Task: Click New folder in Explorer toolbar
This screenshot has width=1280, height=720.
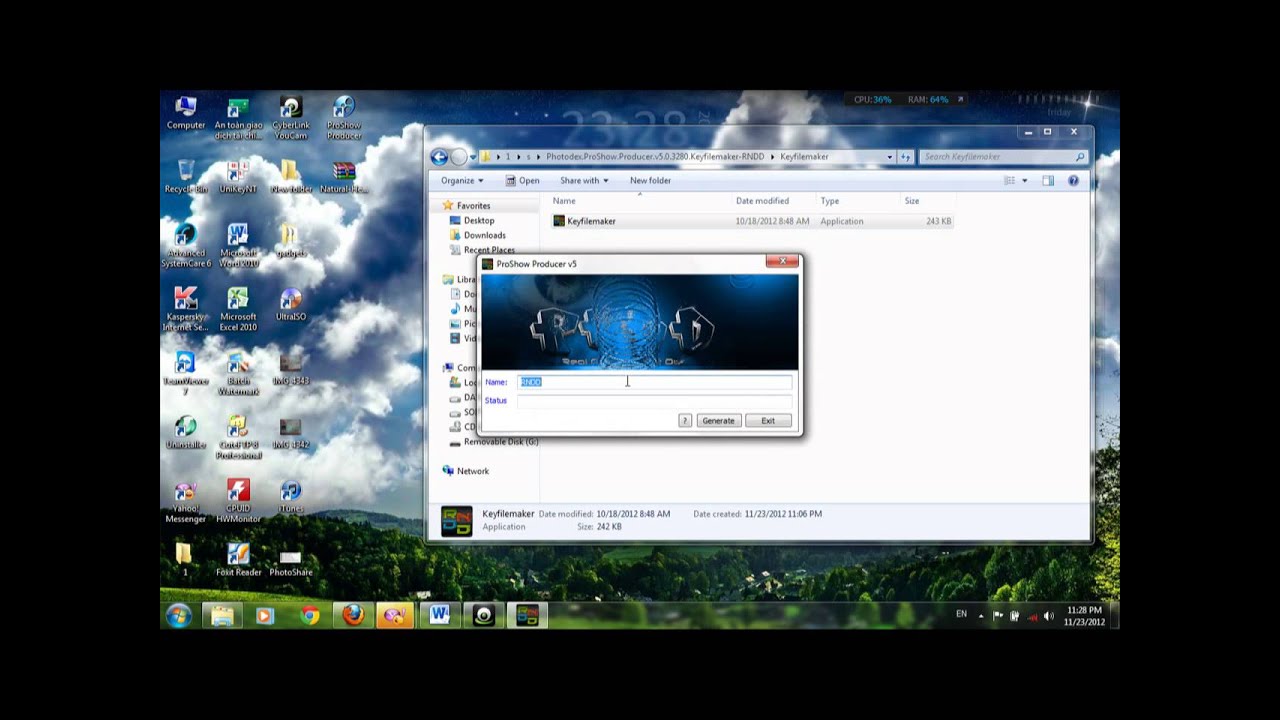Action: click(650, 181)
